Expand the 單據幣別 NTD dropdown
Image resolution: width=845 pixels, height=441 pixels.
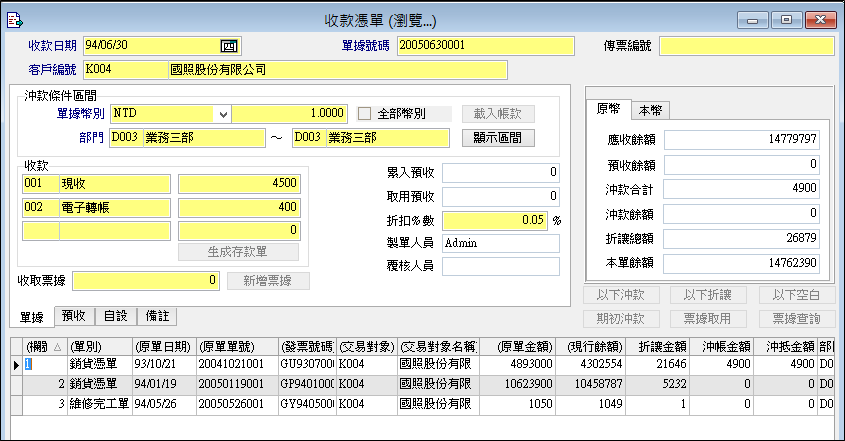(222, 113)
